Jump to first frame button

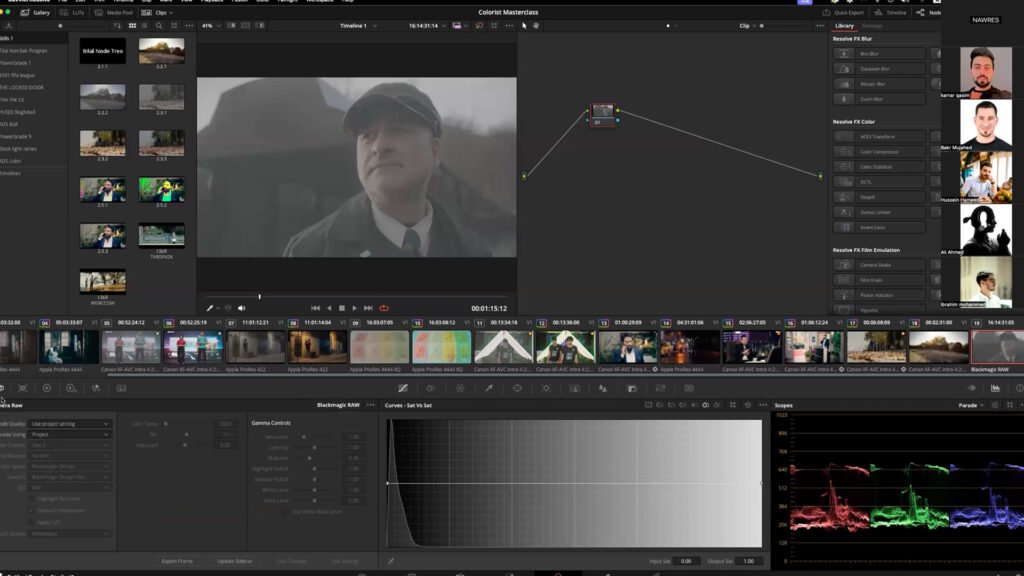(x=315, y=308)
